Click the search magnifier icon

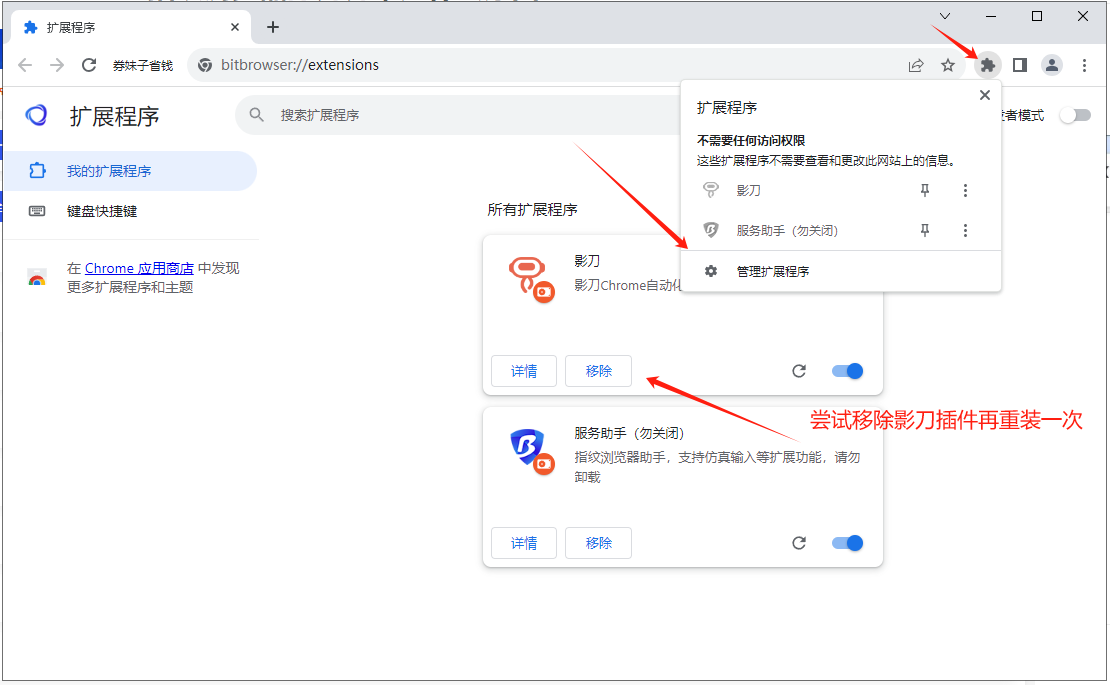pos(256,115)
